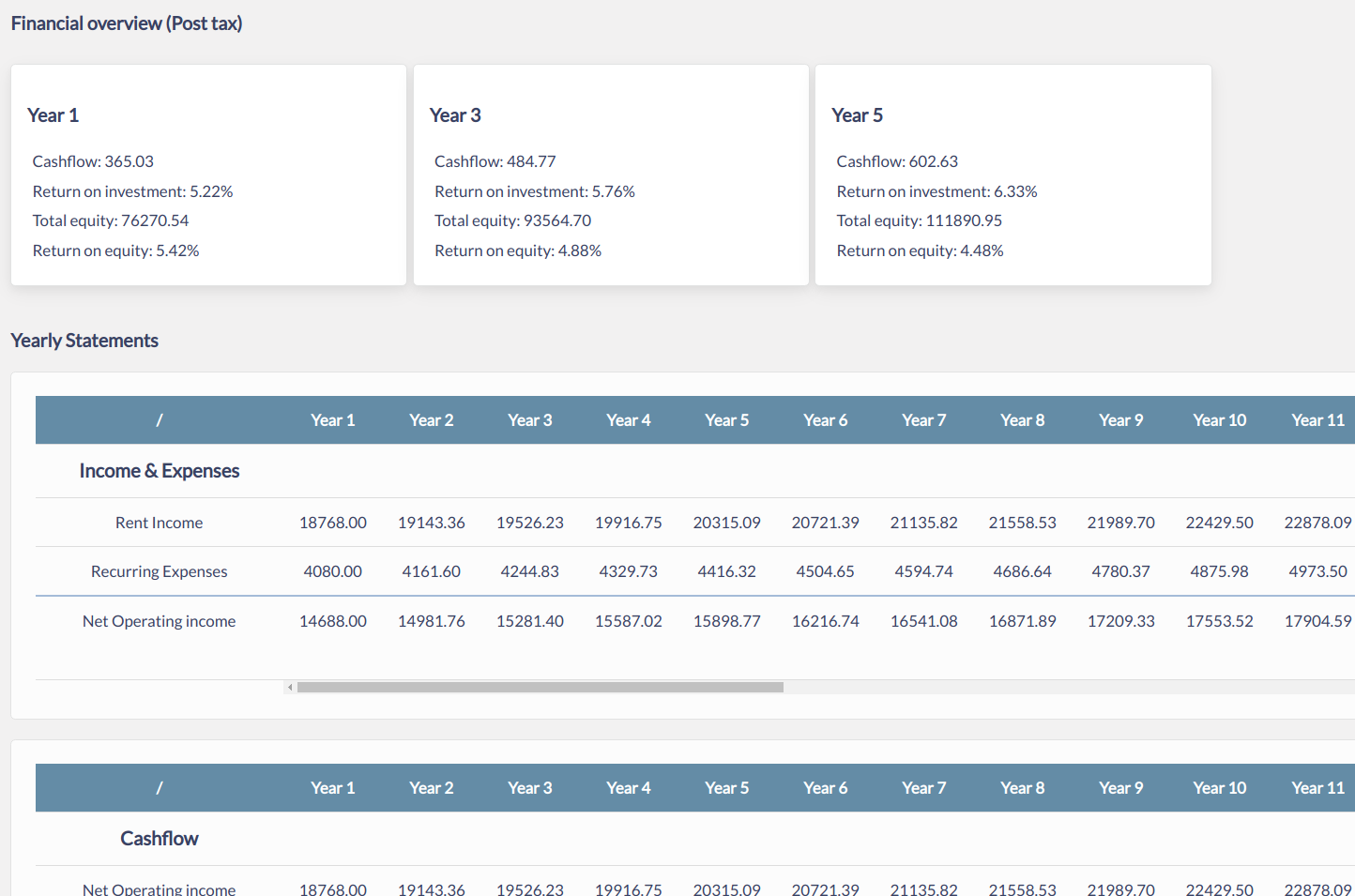This screenshot has height=896, width=1355.
Task: Click the Year 3 summary card
Action: pos(611,175)
